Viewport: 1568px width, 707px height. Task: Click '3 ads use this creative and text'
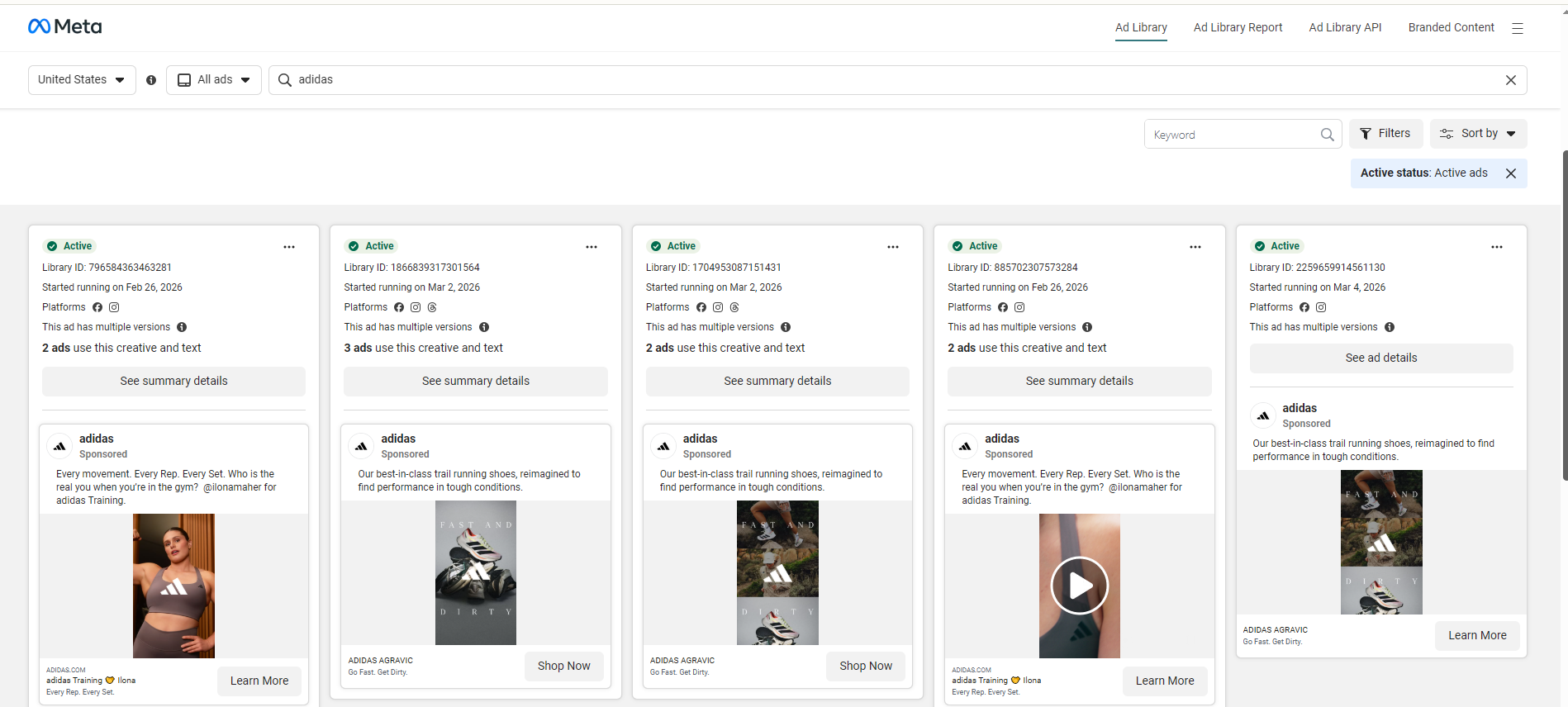(423, 349)
